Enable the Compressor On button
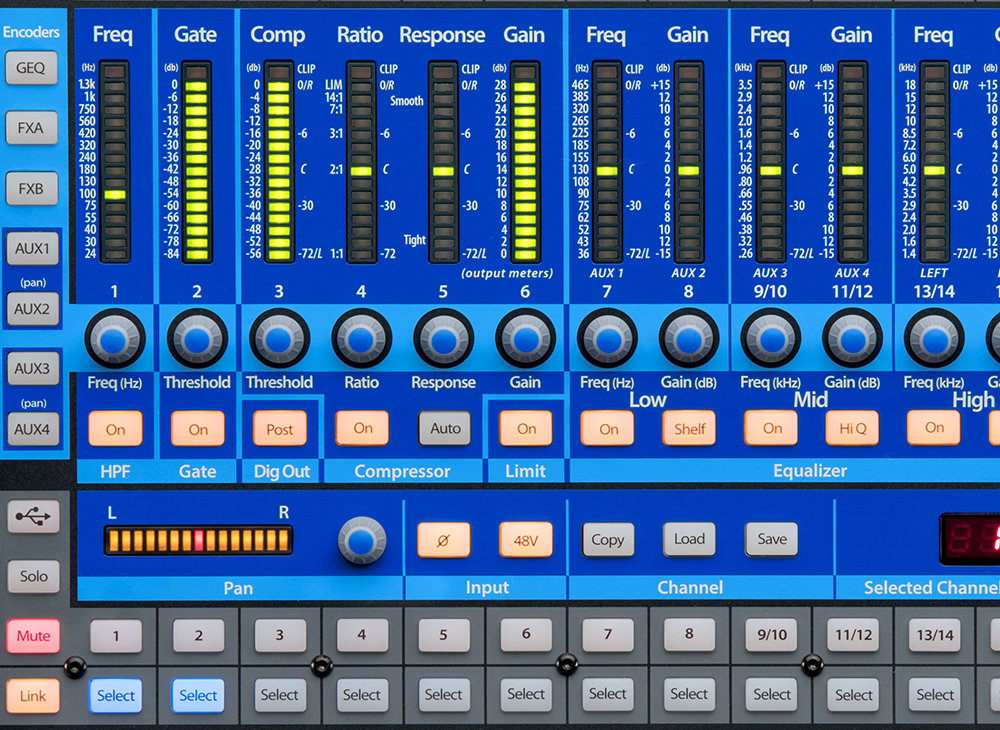The width and height of the screenshot is (1000, 730). 361,428
